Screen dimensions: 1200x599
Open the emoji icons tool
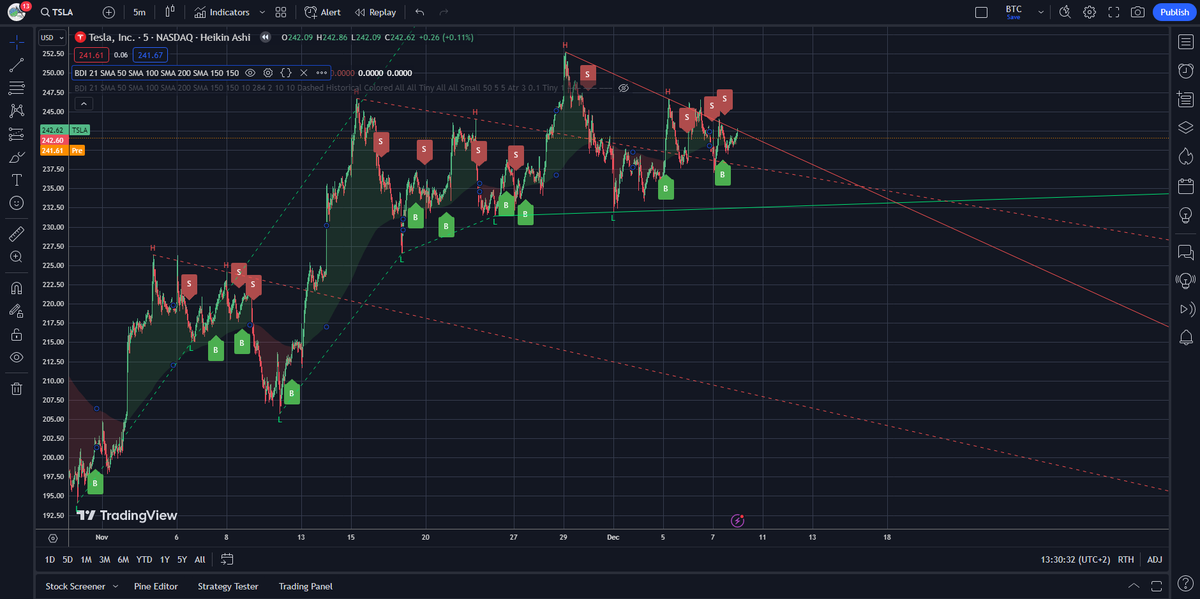coord(16,203)
